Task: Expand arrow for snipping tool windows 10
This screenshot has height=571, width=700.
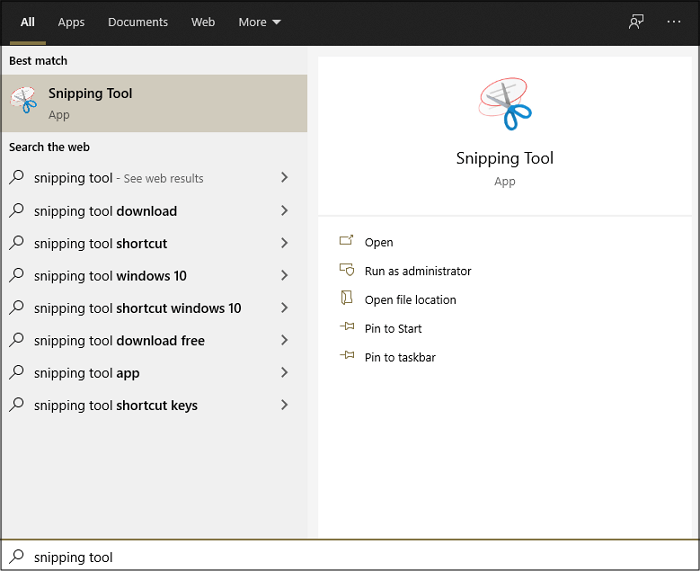Action: click(x=285, y=276)
